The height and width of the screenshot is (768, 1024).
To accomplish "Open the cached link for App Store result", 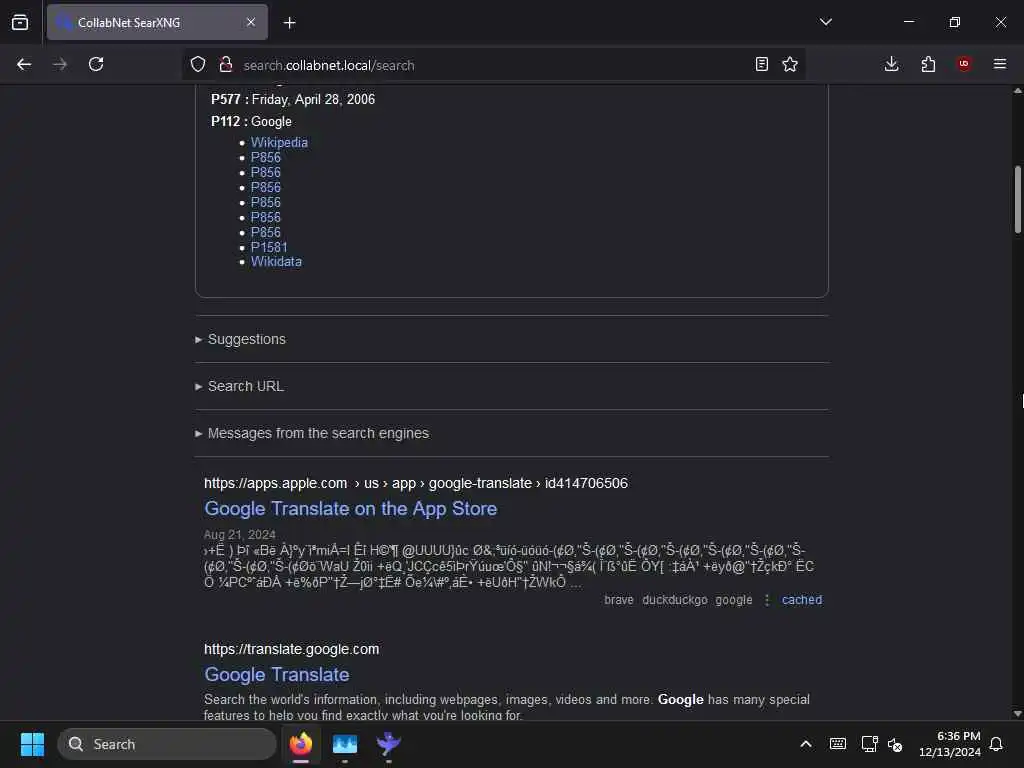I will (x=802, y=600).
